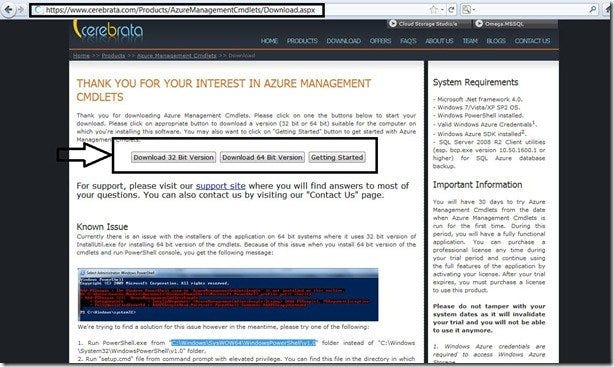Open the OFFERS menu item
This screenshot has height=367, width=614.
point(380,41)
